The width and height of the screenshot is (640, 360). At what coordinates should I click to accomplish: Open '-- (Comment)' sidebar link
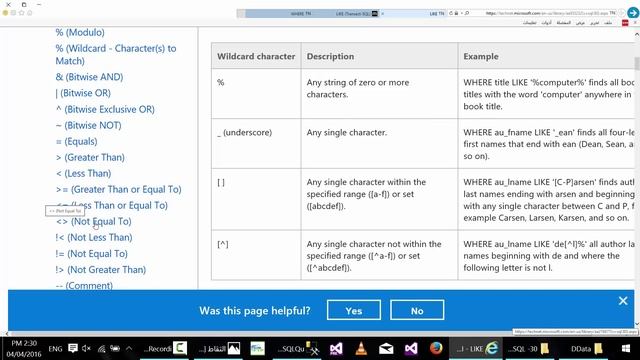84,285
